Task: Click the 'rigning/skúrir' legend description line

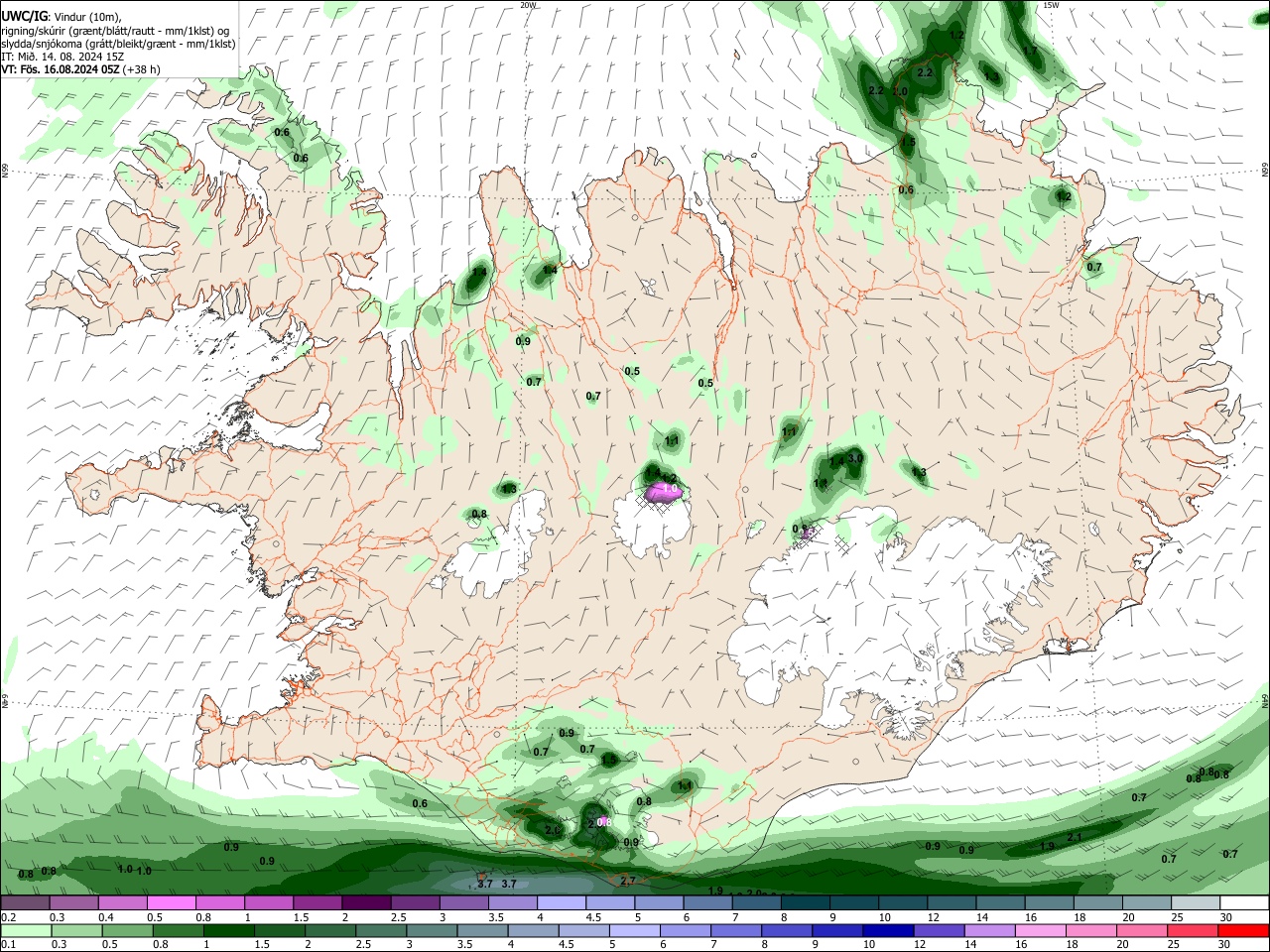Action: 115,31
